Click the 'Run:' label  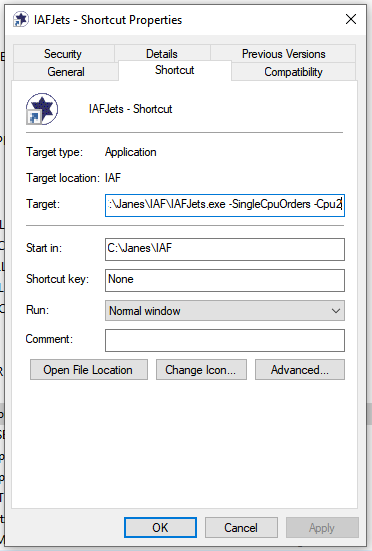tap(38, 310)
